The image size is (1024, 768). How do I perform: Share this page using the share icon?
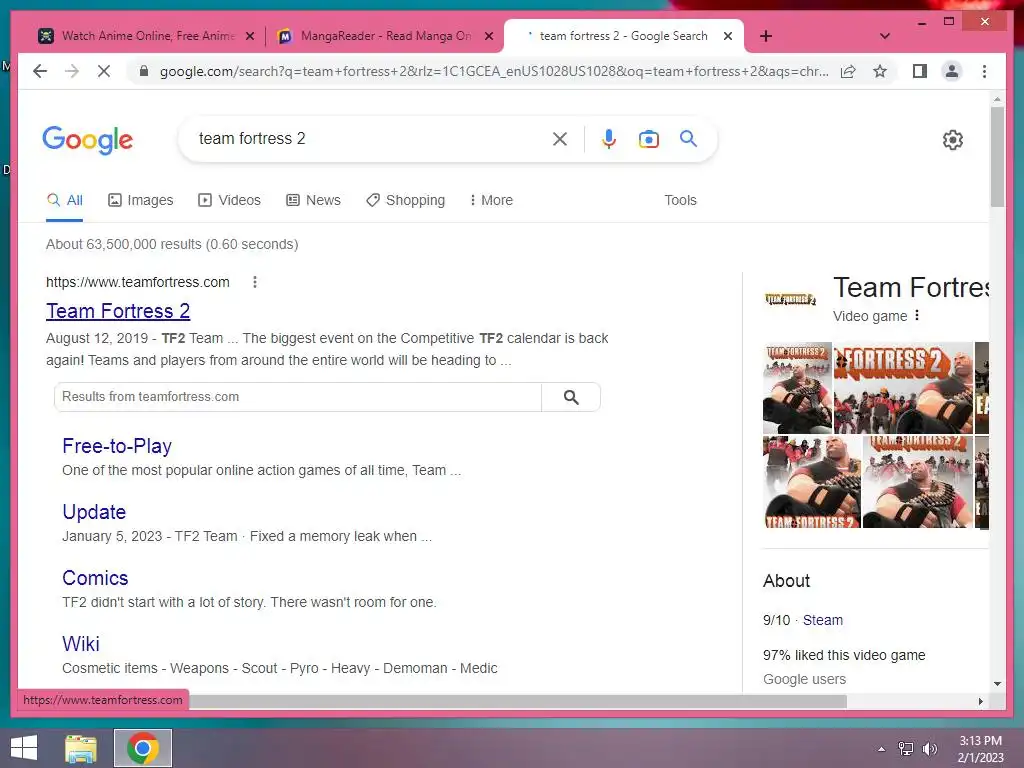click(848, 71)
